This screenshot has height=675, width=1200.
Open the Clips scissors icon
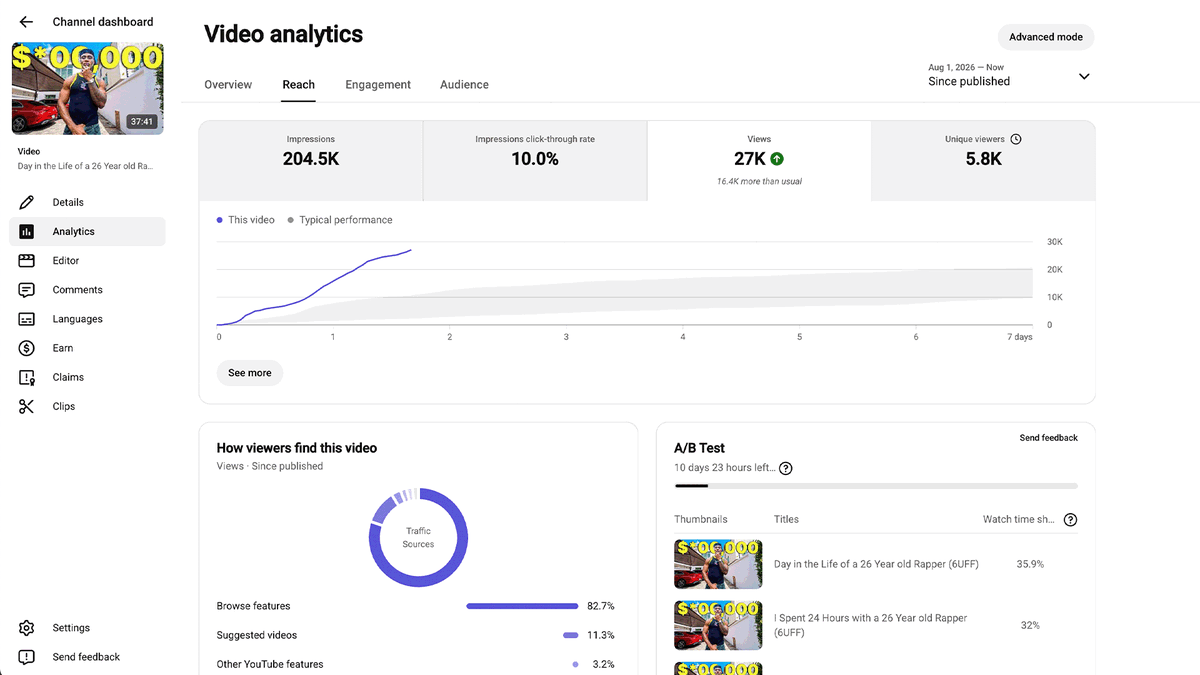pyautogui.click(x=27, y=406)
